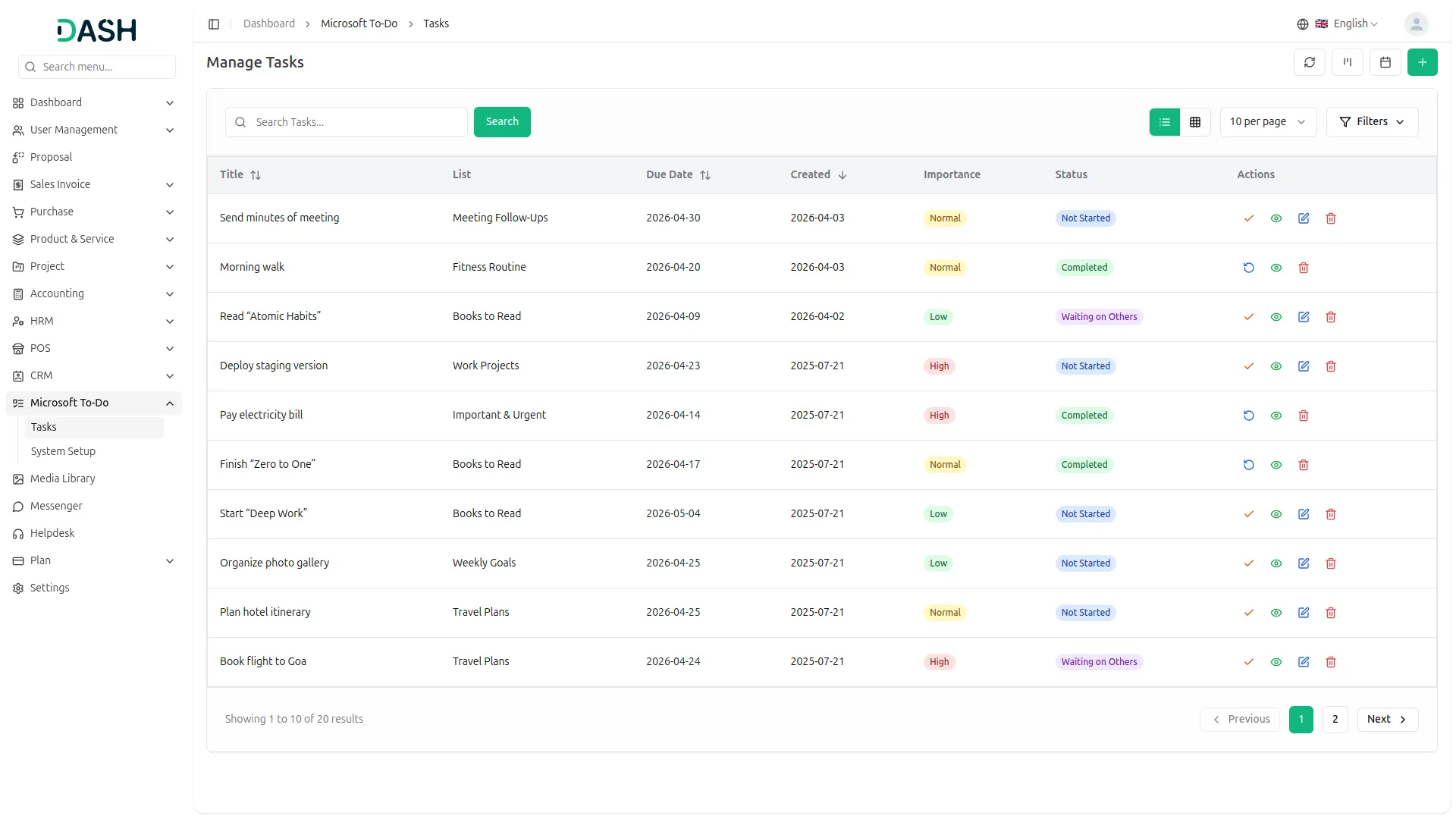Delete the 'Deploy staging version' task
Image resolution: width=1456 pixels, height=819 pixels.
[1330, 366]
